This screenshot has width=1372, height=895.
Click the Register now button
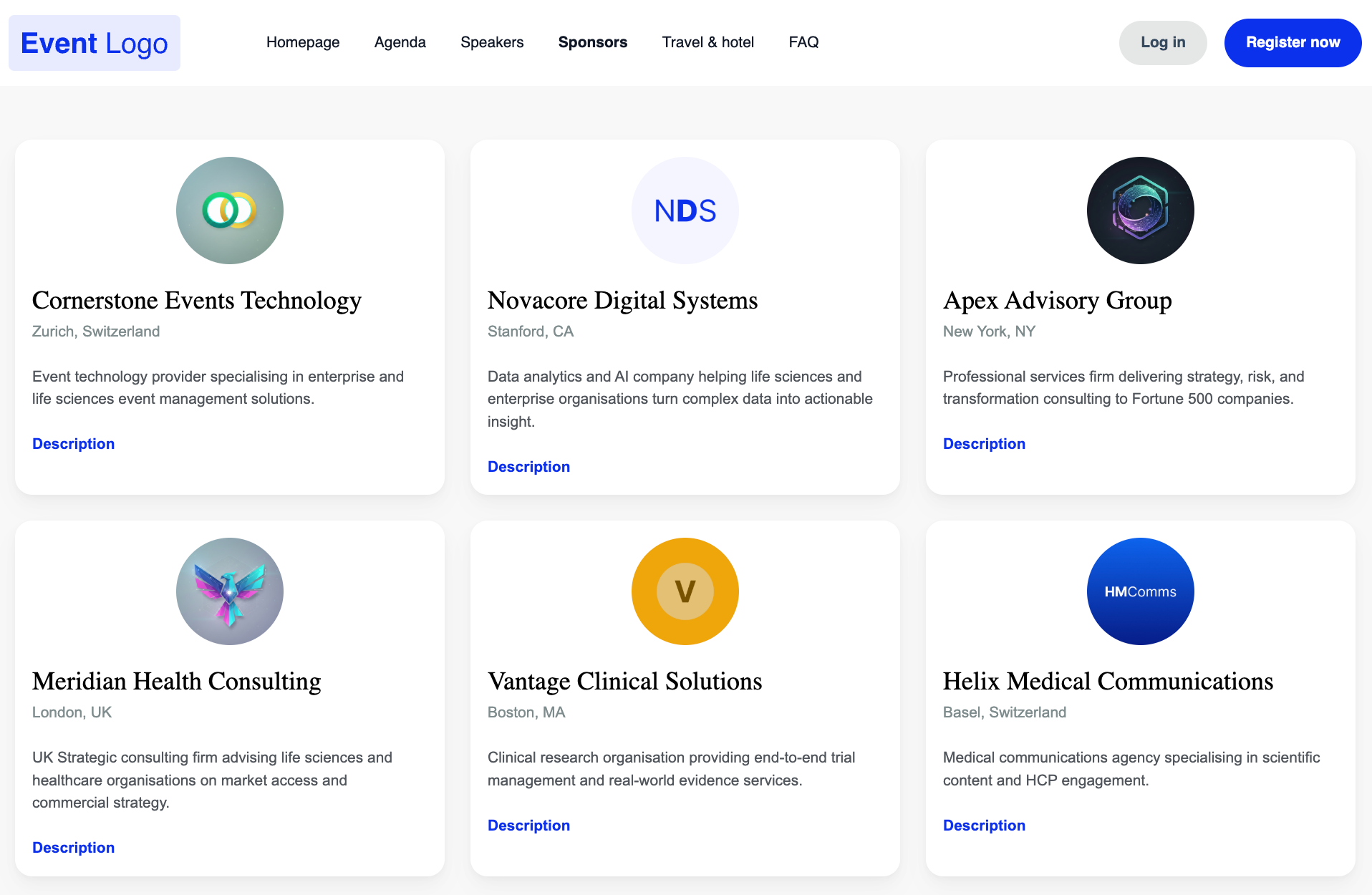pyautogui.click(x=1293, y=43)
